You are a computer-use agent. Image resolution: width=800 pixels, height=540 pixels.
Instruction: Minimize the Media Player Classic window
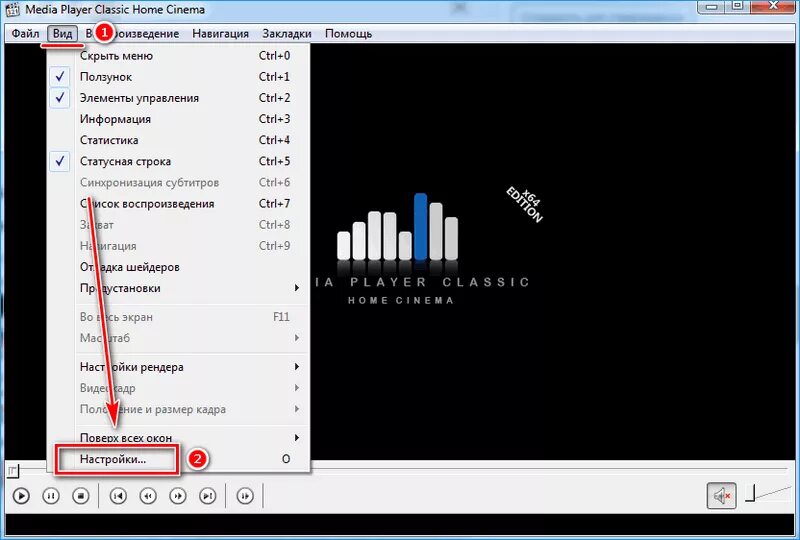[713, 6]
